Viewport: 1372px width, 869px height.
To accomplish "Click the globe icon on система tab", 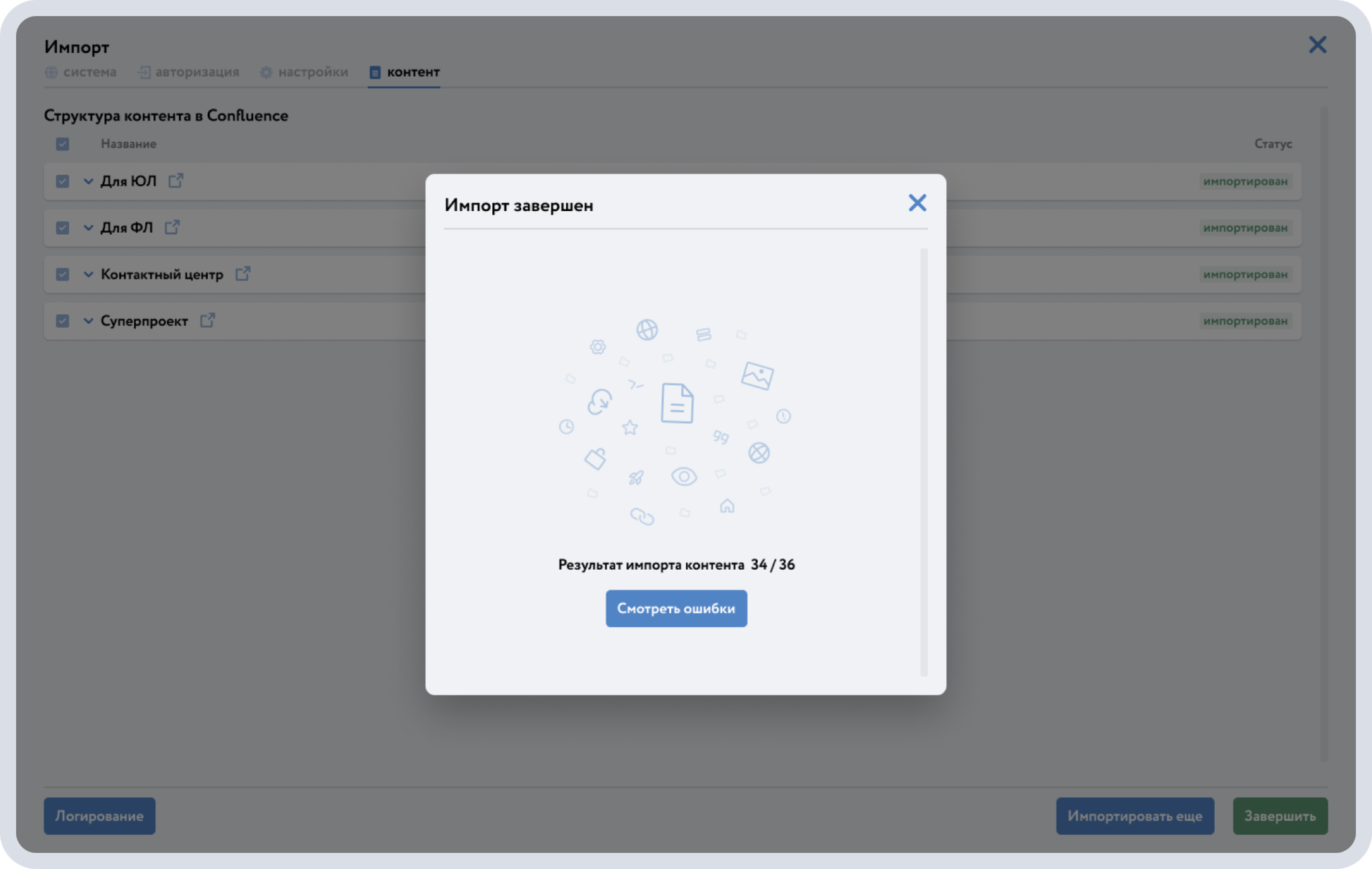I will tap(51, 72).
